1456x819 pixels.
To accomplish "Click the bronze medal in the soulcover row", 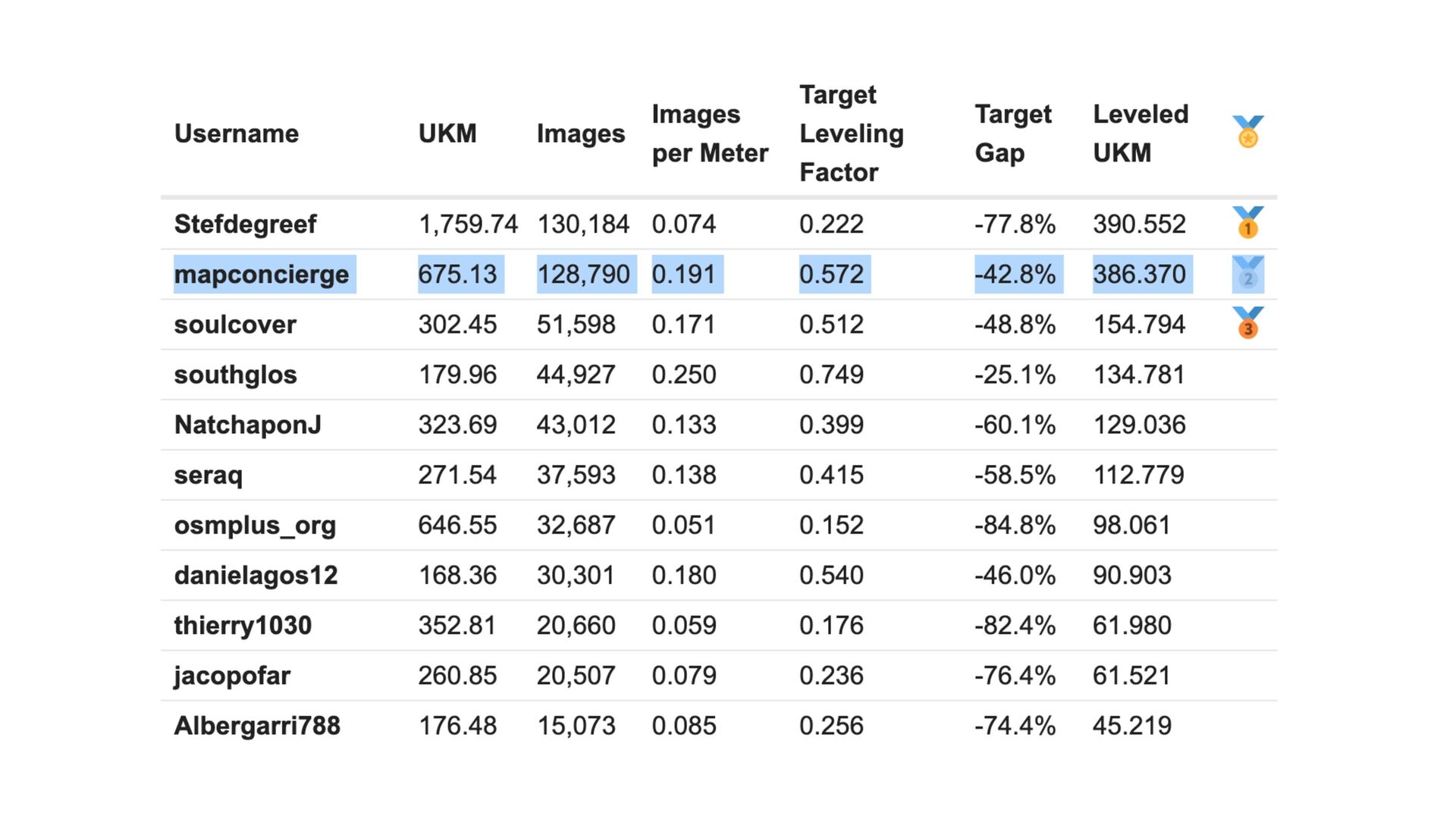I will coord(1247,324).
